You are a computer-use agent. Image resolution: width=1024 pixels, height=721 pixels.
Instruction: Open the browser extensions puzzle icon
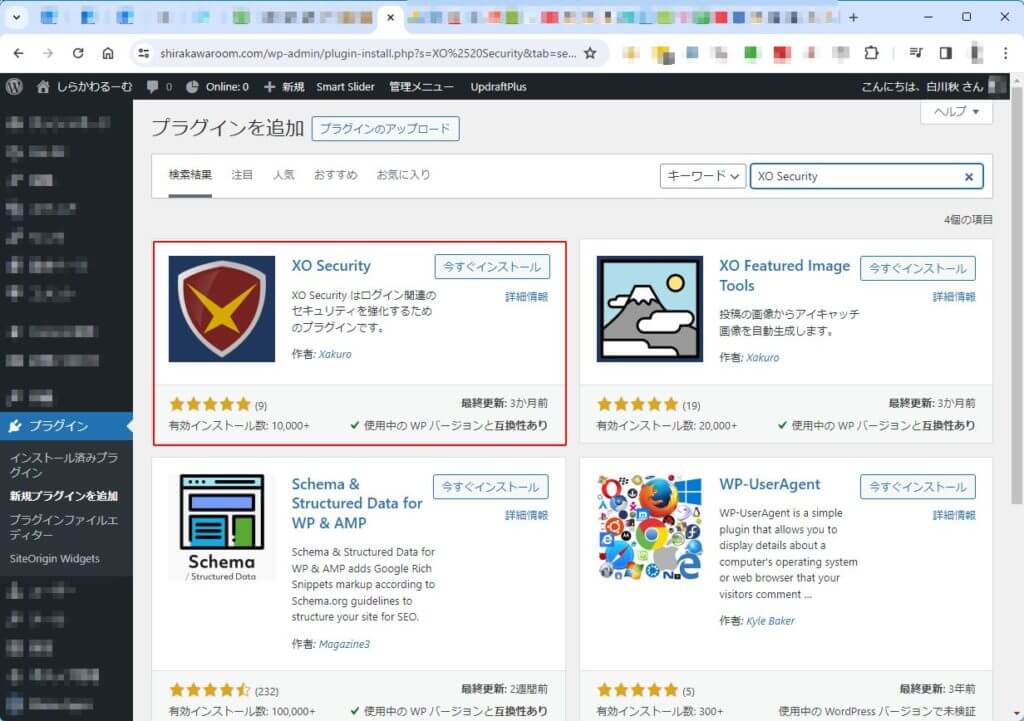[871, 53]
